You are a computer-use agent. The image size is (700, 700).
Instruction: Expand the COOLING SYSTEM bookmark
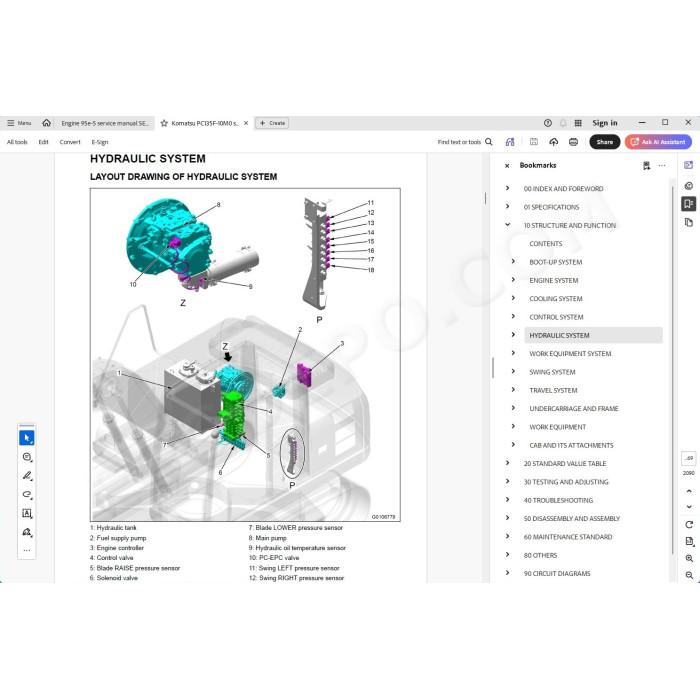click(513, 298)
